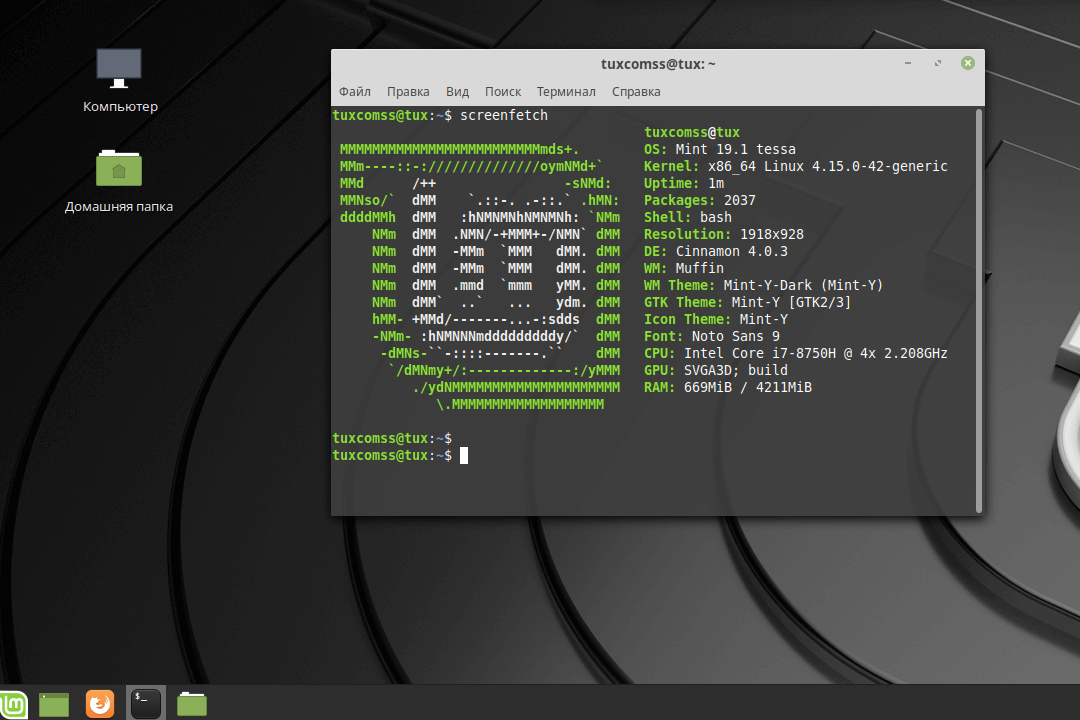
Task: Minimize the terminal window
Action: click(x=907, y=62)
